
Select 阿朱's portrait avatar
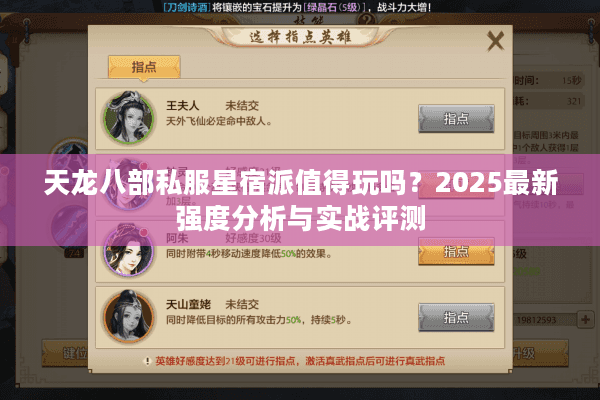pyautogui.click(x=129, y=250)
